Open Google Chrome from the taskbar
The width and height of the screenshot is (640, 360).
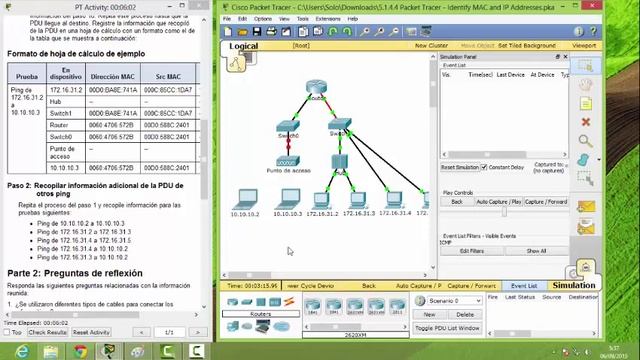tap(80, 351)
